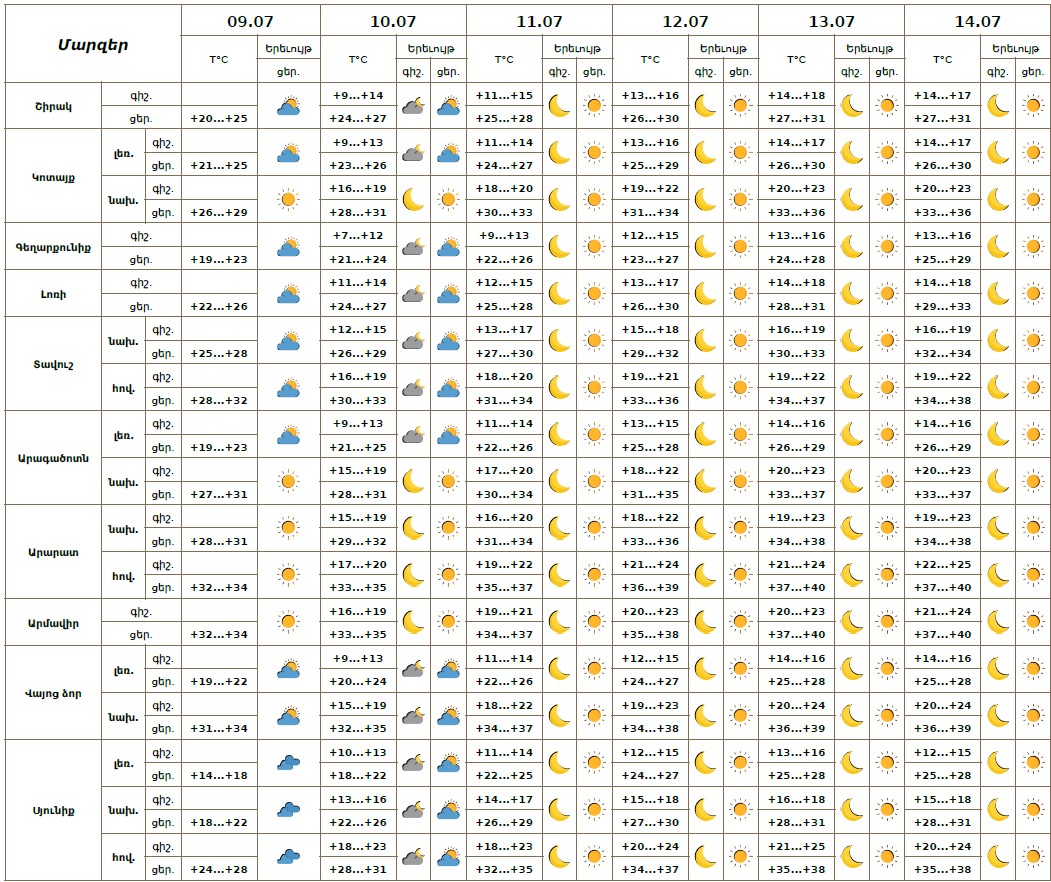This screenshot has height=882, width=1051.
Task: Select the Շիրակ region row label
Action: click(53, 107)
